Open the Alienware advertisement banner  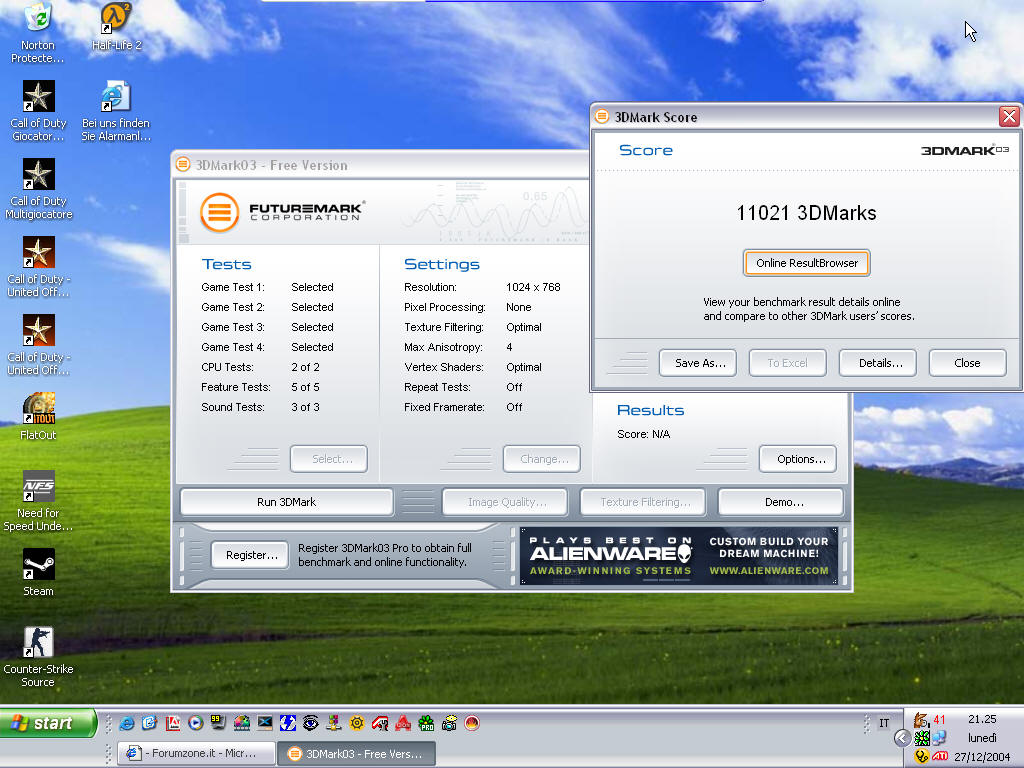(x=679, y=556)
